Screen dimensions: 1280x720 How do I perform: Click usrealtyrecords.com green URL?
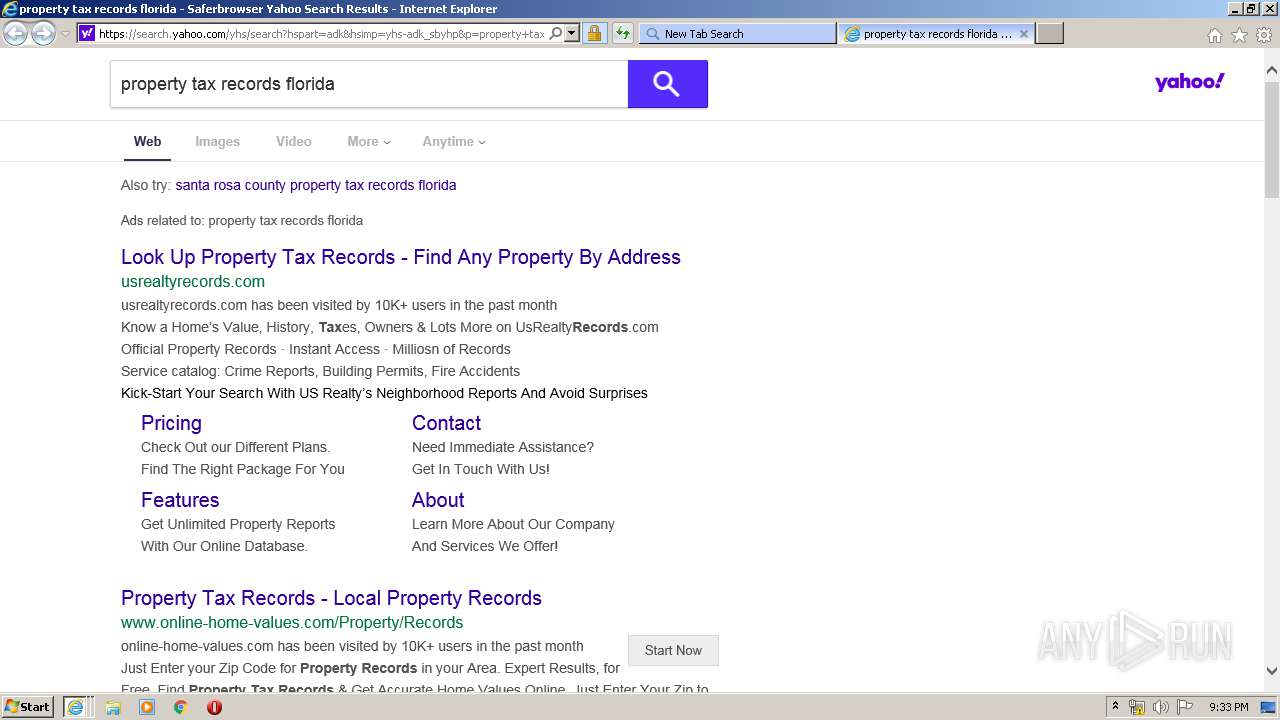[193, 281]
